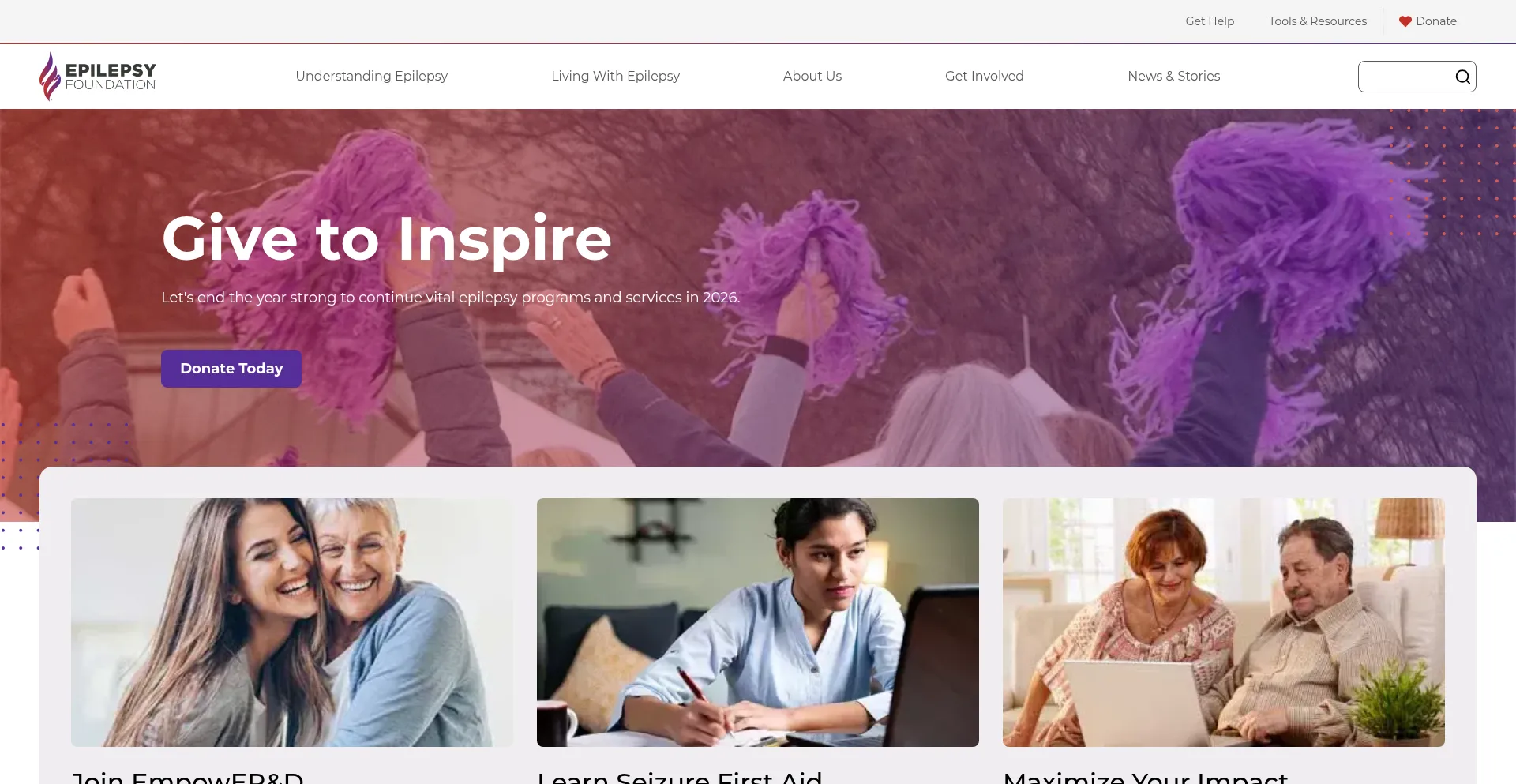Open the News & Stories menu
The width and height of the screenshot is (1516, 784).
coord(1174,76)
